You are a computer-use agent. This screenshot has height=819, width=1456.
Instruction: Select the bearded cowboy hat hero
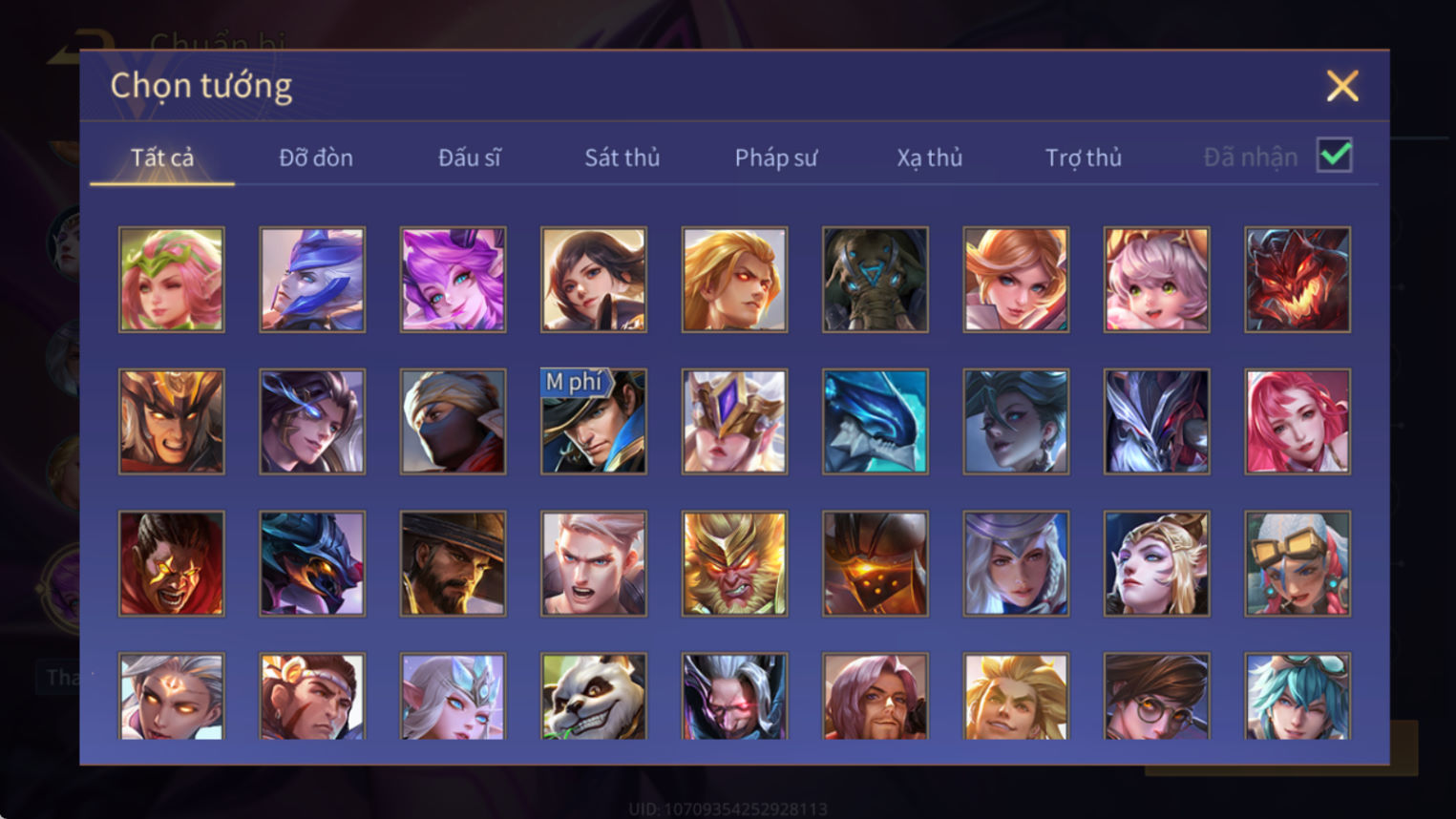(x=454, y=563)
